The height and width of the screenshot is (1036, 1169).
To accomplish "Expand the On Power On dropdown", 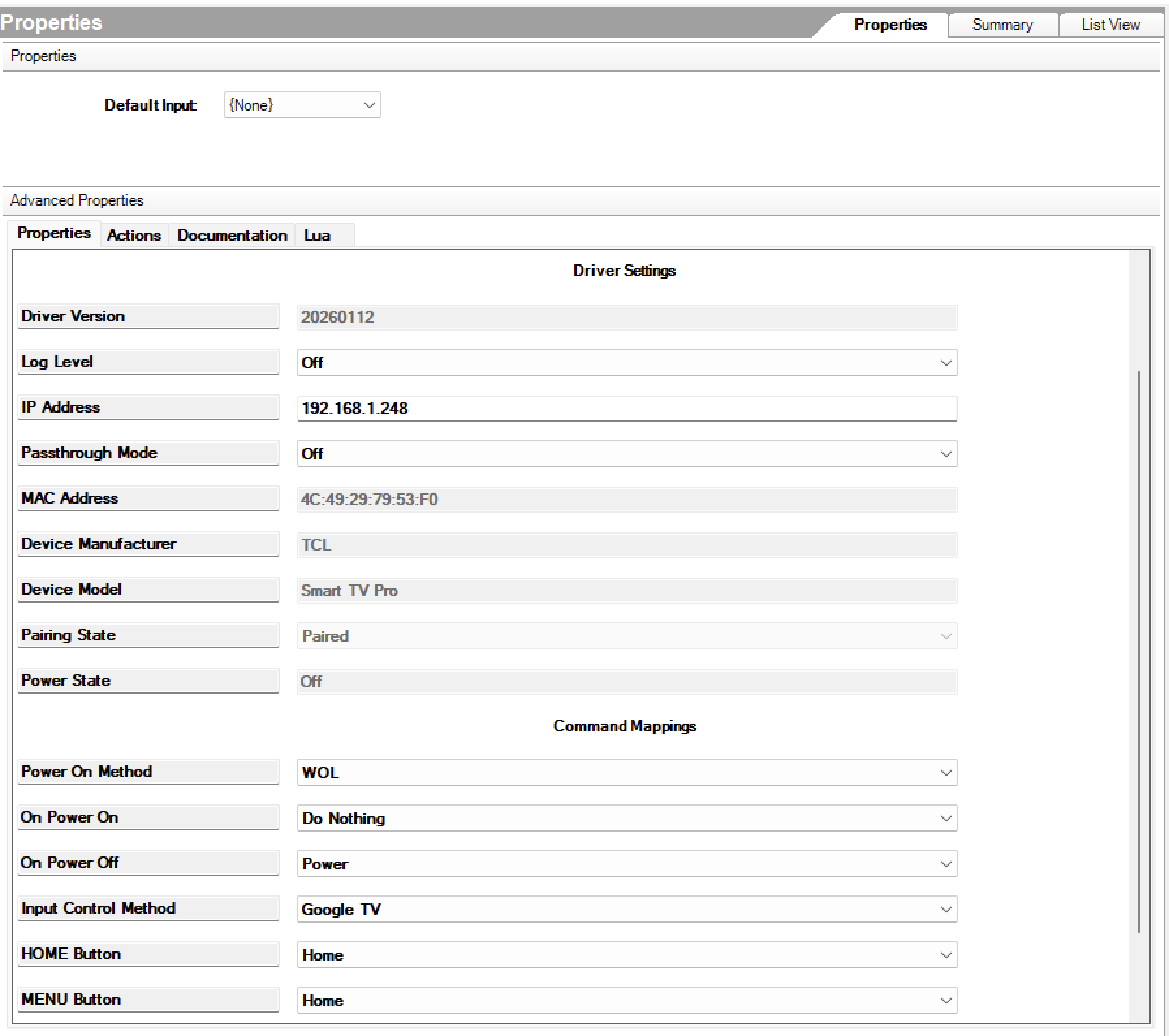I will (x=626, y=818).
